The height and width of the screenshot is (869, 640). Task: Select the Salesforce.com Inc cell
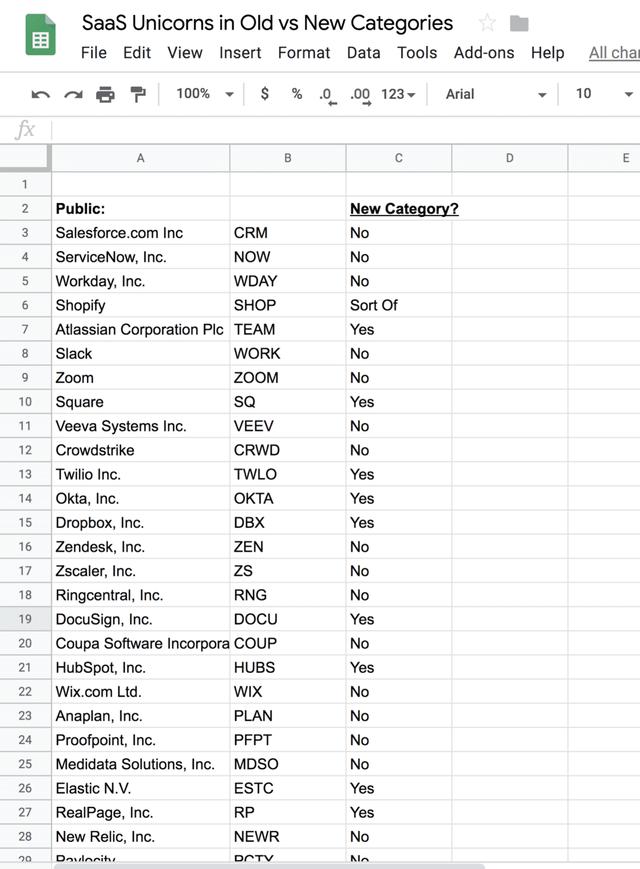coord(141,233)
